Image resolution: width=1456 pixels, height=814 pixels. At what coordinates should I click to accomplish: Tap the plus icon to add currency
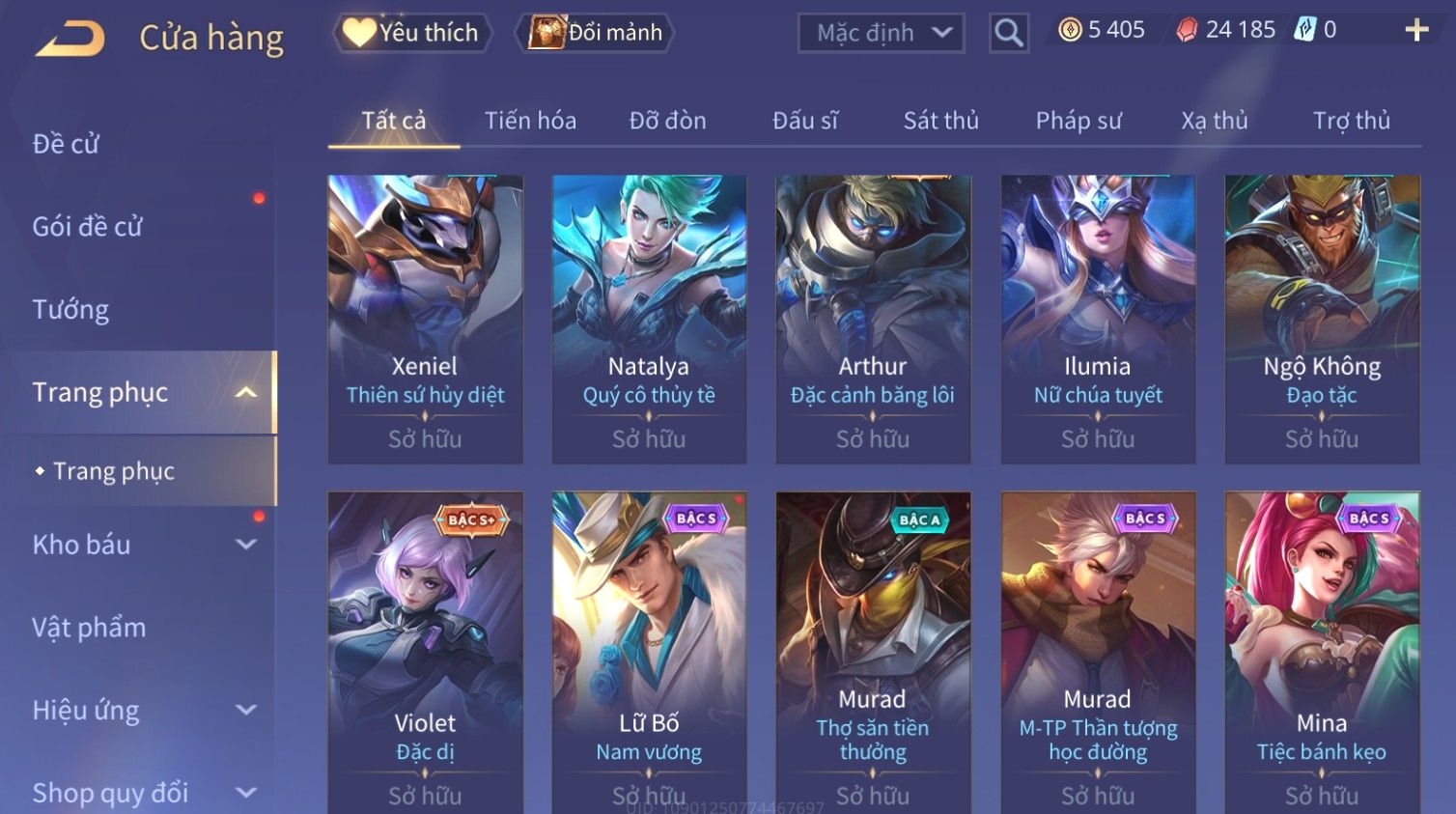click(x=1416, y=30)
